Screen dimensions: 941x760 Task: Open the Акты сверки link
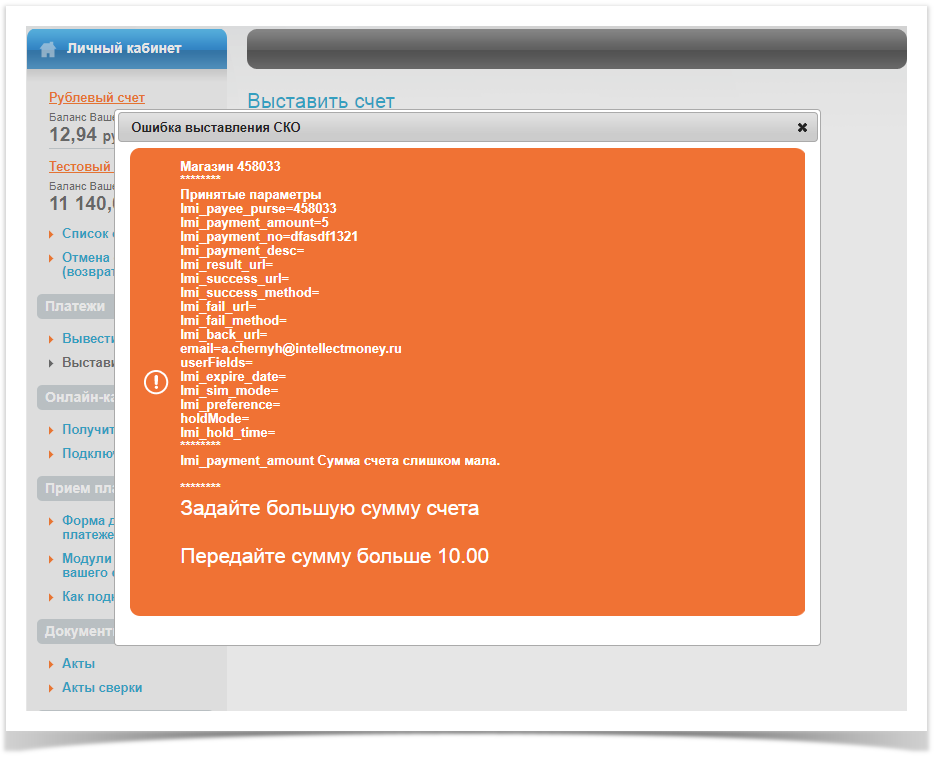click(x=102, y=688)
